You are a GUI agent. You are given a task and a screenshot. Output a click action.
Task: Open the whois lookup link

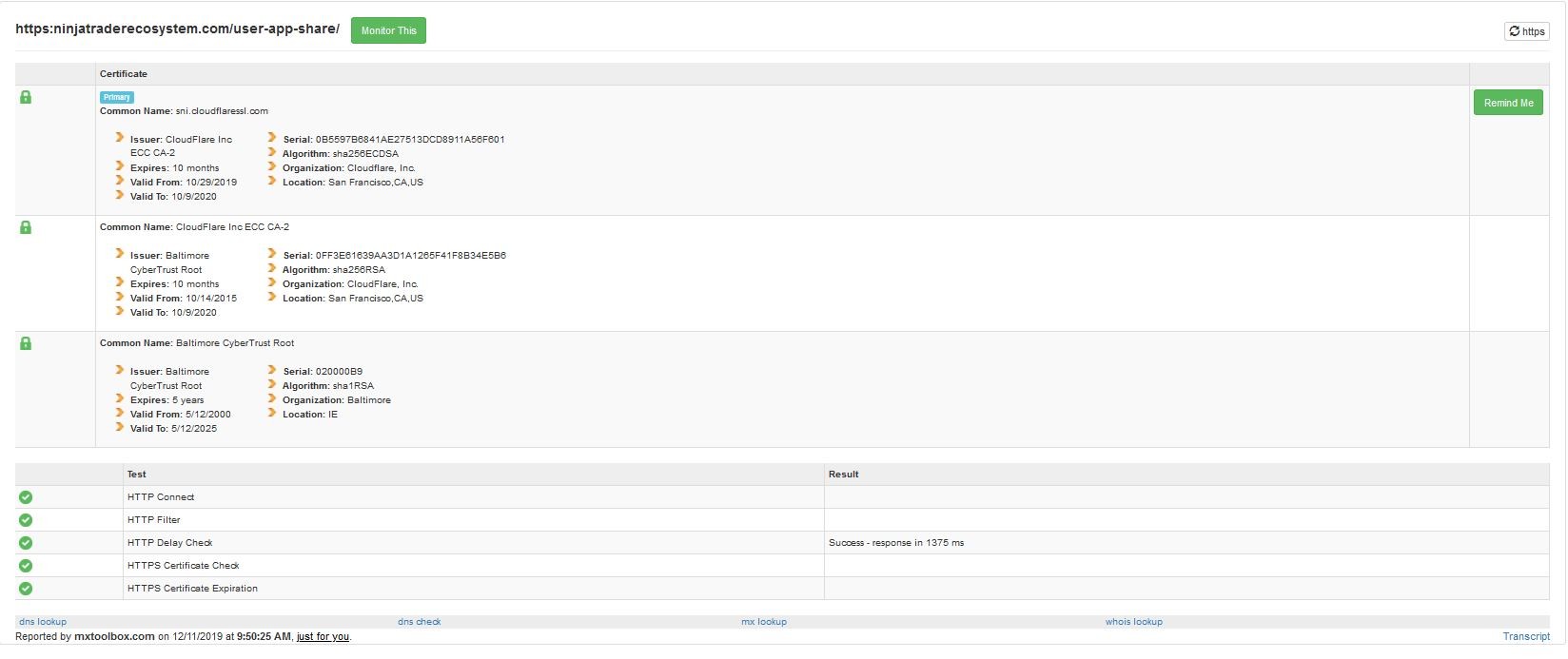tap(1133, 622)
